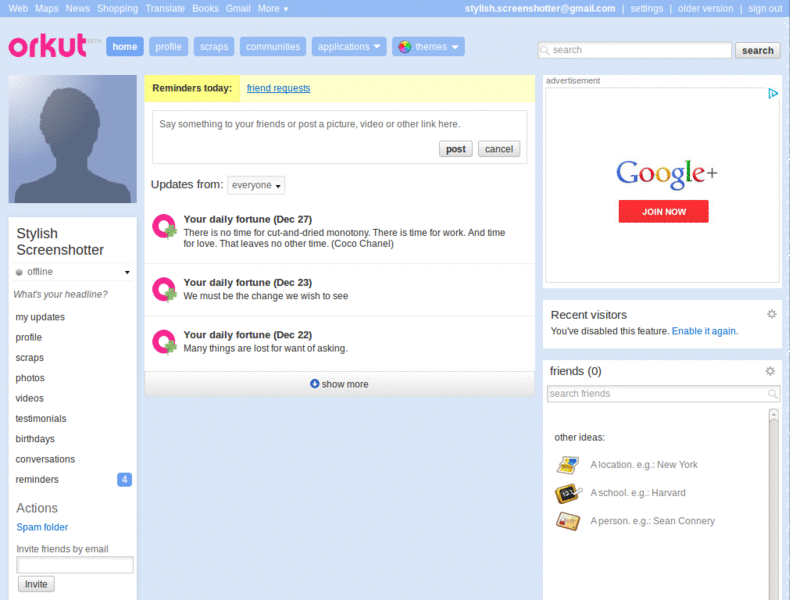Click JOIN NOW on Google+ ad
This screenshot has width=800, height=600.
(663, 211)
